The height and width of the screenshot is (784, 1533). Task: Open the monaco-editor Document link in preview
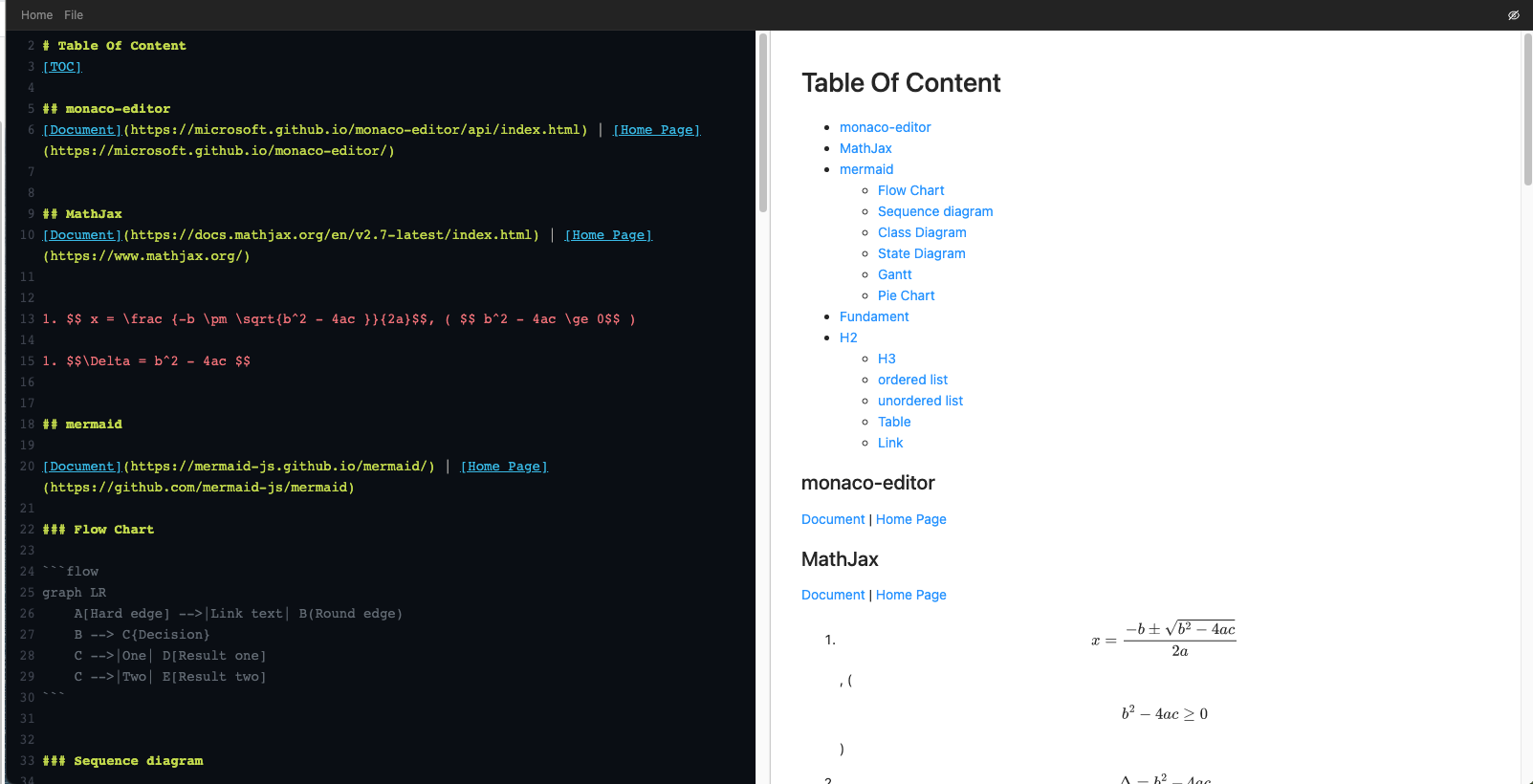point(832,519)
